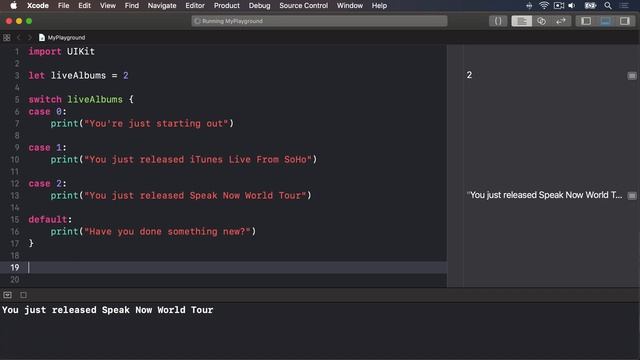
Task: Click the line 13 print statement
Action: click(x=181, y=195)
